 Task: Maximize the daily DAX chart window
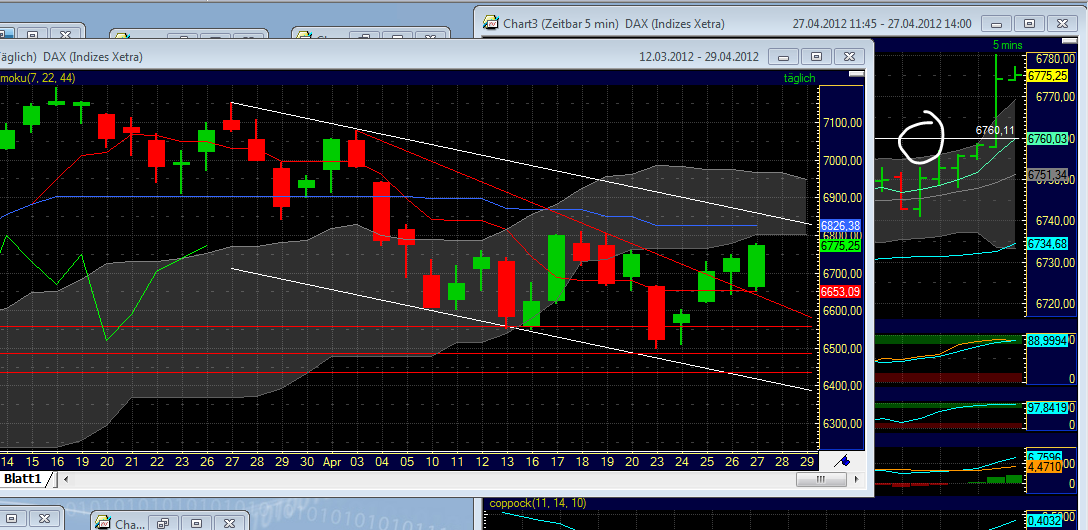pos(816,57)
